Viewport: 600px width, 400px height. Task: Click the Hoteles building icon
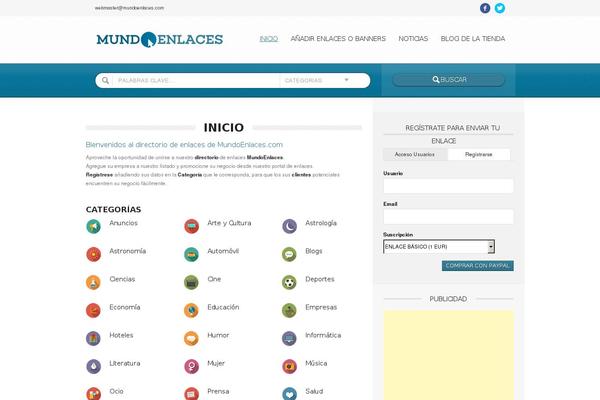coord(93,338)
